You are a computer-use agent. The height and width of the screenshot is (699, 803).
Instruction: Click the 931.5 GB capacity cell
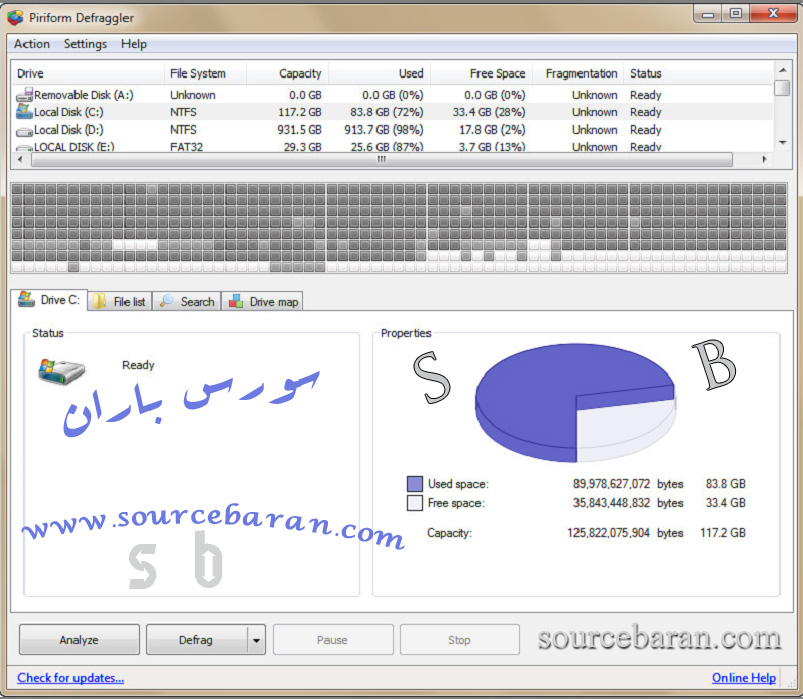coord(299,130)
